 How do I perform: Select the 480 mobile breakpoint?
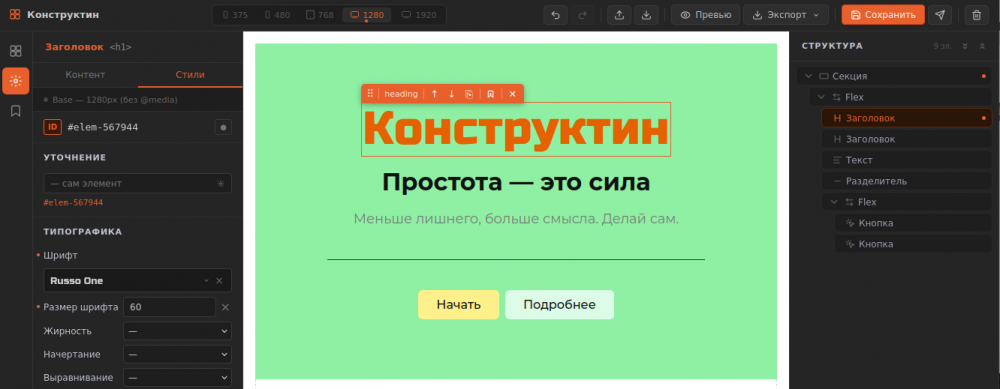[x=277, y=15]
